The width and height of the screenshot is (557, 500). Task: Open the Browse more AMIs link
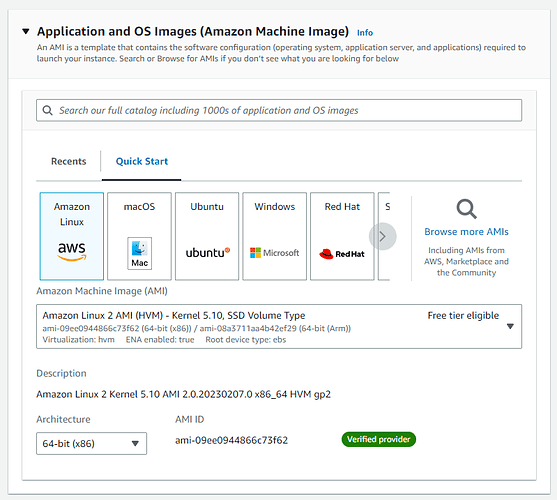coord(466,232)
